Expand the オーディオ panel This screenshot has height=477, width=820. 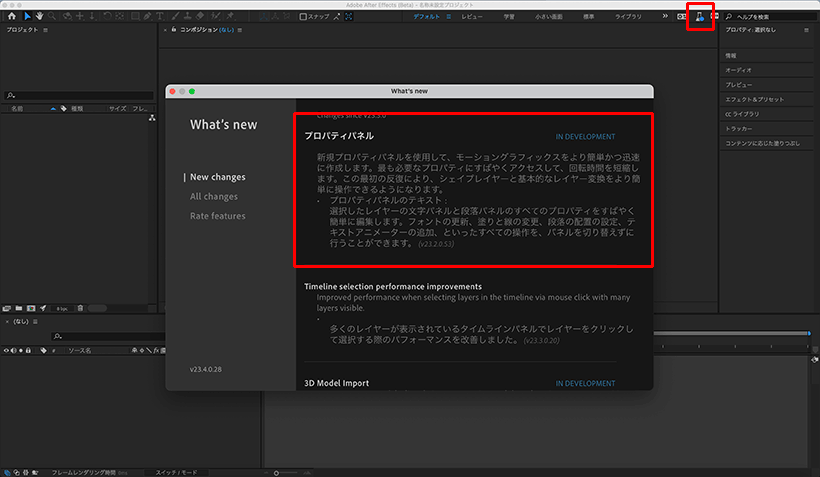pyautogui.click(x=738, y=70)
